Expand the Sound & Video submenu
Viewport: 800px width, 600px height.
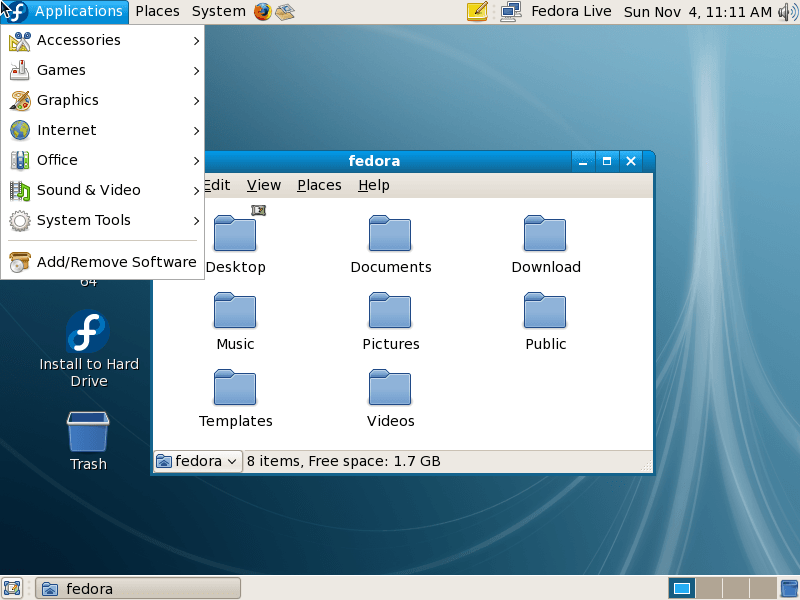pyautogui.click(x=103, y=191)
